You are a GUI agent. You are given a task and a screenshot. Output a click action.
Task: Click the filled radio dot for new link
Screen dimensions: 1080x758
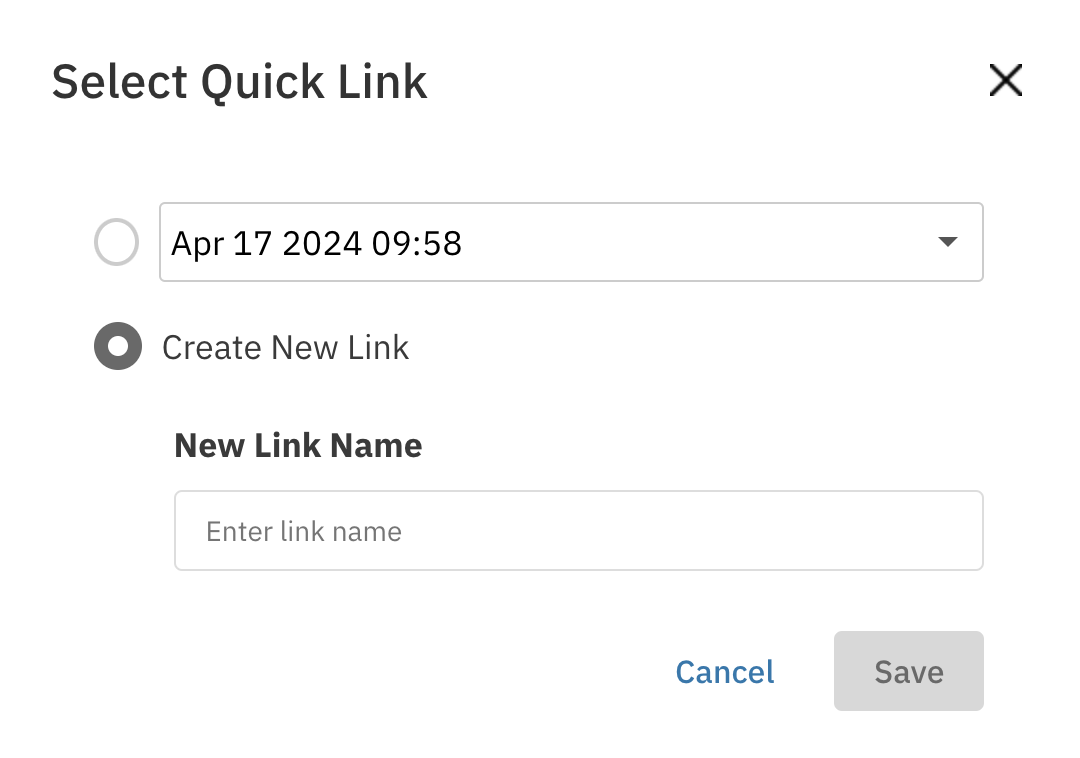click(x=118, y=347)
